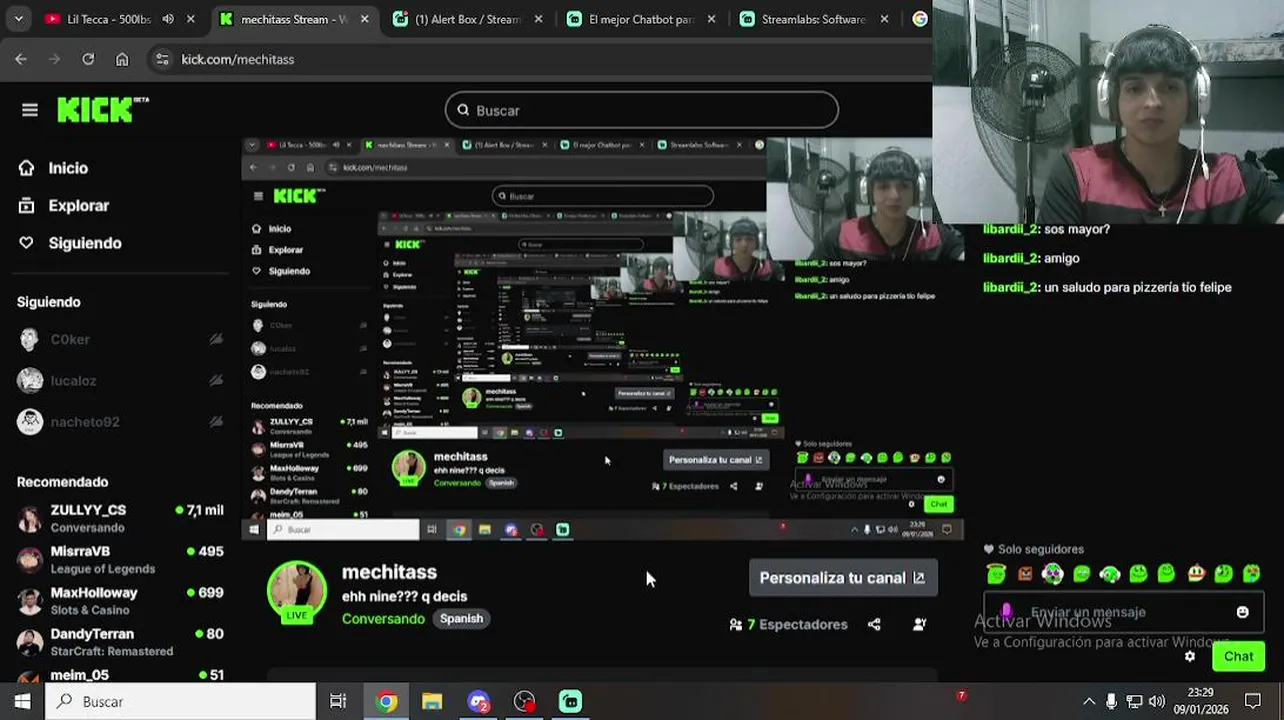This screenshot has height=720, width=1284.
Task: Switch to the Alert Box / Streamlabs tab
Action: point(468,19)
